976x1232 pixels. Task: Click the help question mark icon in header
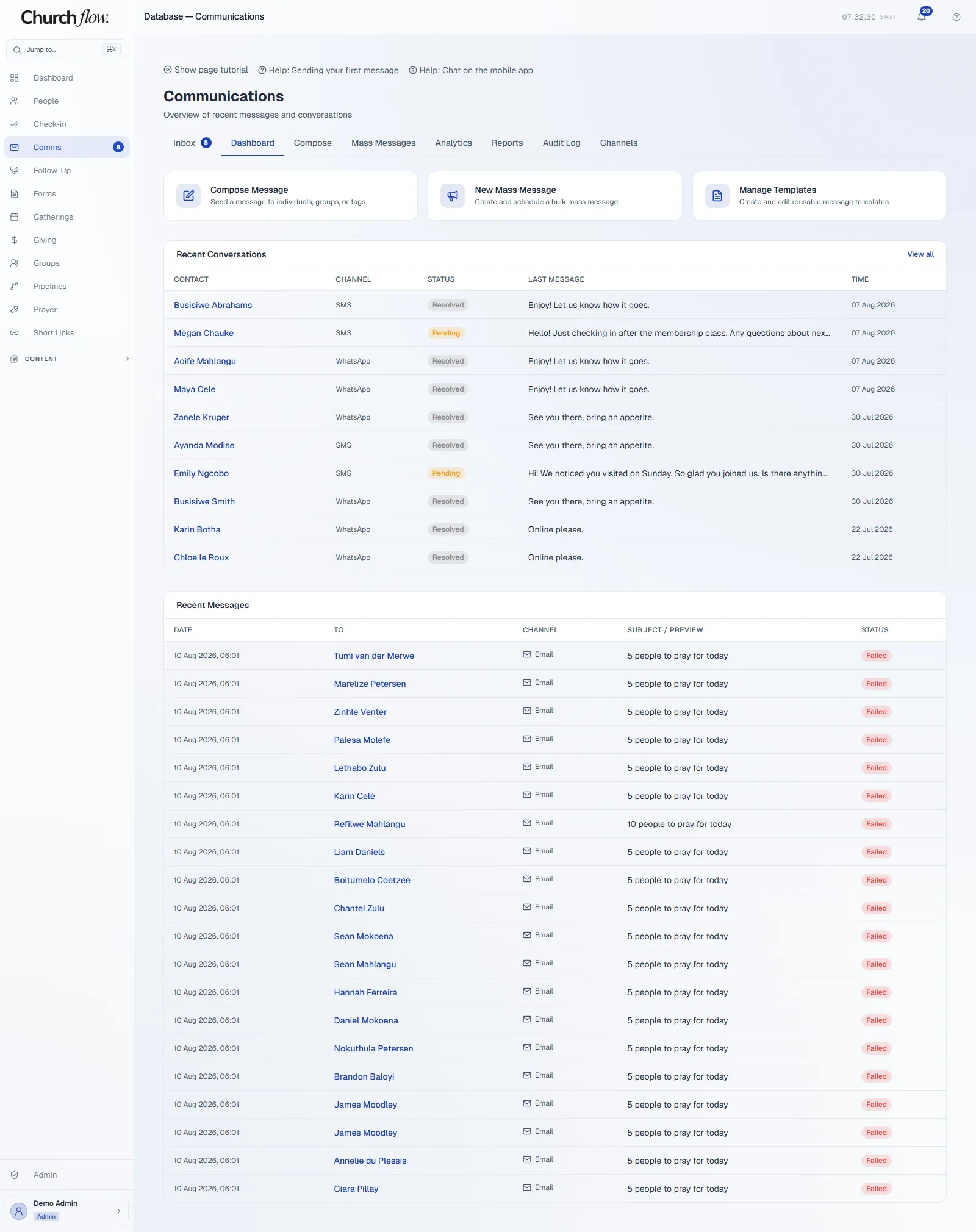956,17
